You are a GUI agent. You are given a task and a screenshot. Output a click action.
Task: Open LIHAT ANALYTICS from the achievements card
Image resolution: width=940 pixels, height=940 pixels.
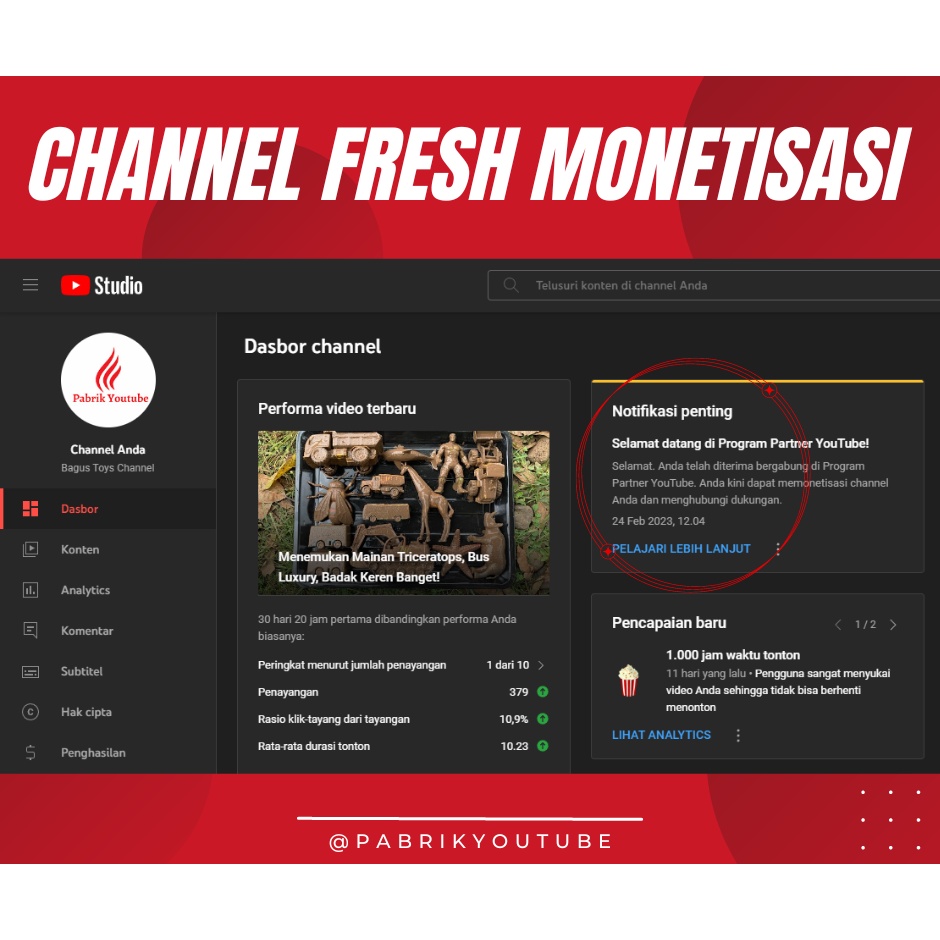[x=661, y=735]
